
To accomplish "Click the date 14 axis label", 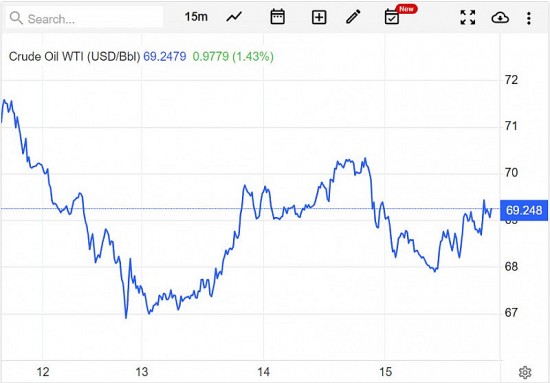I will (263, 372).
